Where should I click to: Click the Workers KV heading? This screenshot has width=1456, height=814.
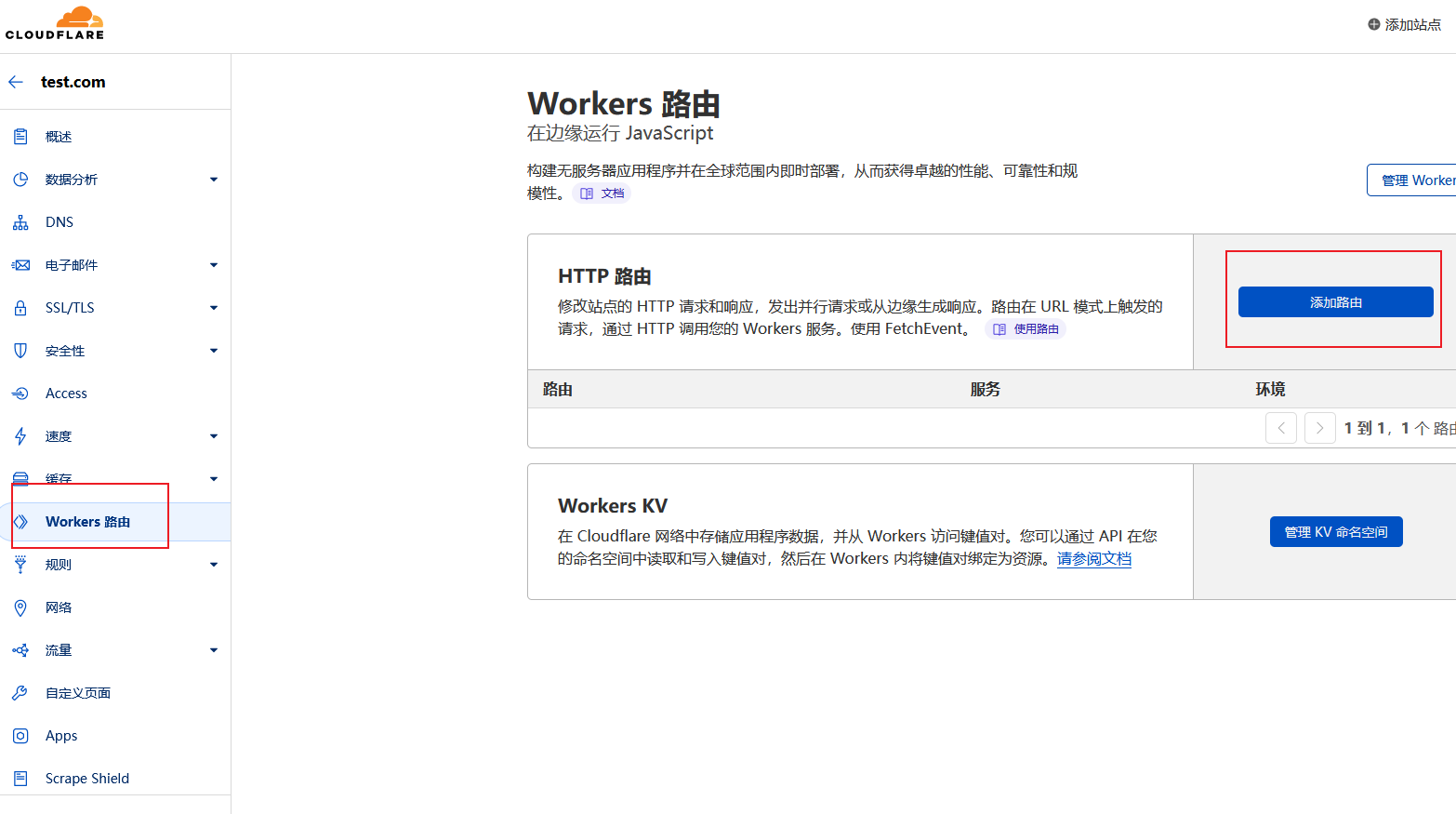coord(613,506)
